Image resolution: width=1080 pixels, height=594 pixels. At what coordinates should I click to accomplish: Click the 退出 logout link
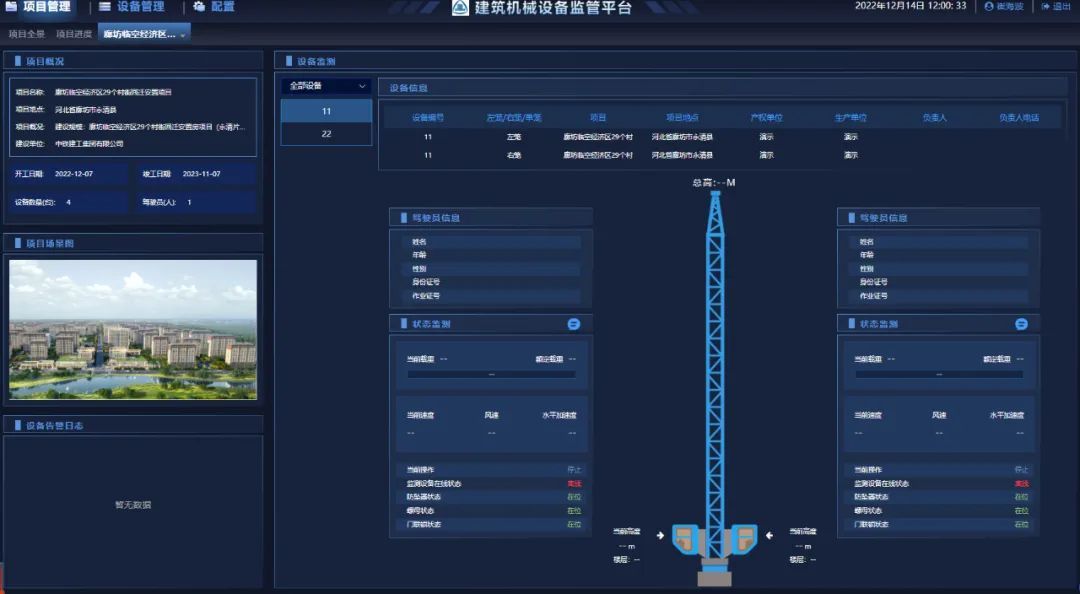point(1062,6)
